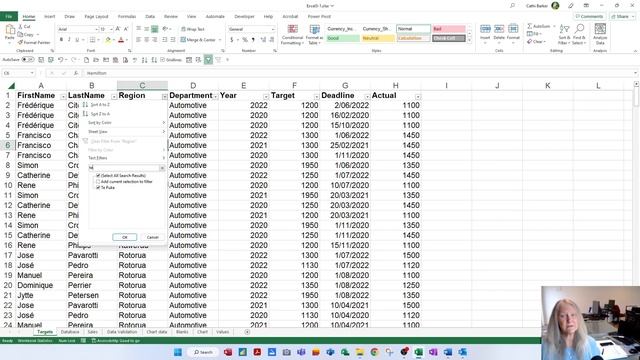Open the Department column filter dropdown

coord(215,97)
